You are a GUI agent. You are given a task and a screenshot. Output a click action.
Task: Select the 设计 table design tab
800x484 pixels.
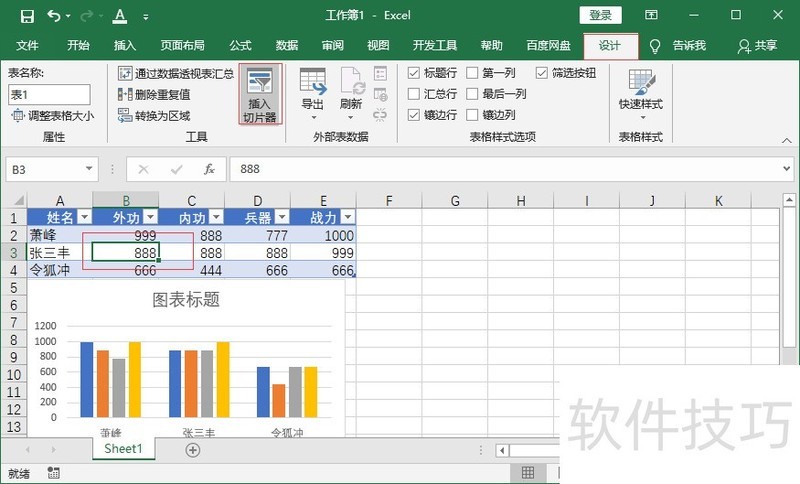pyautogui.click(x=610, y=46)
